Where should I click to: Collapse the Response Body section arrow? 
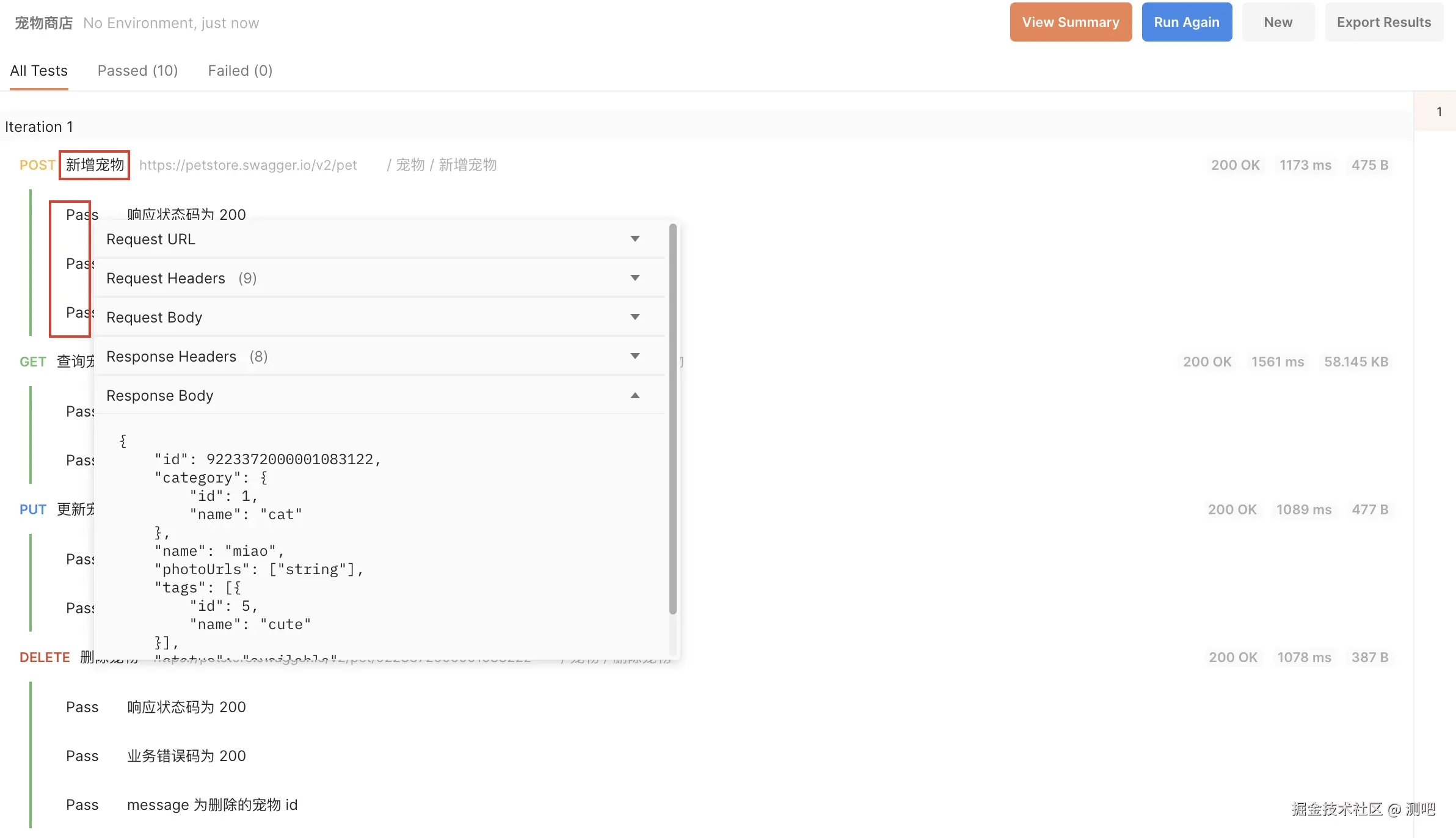click(x=635, y=396)
